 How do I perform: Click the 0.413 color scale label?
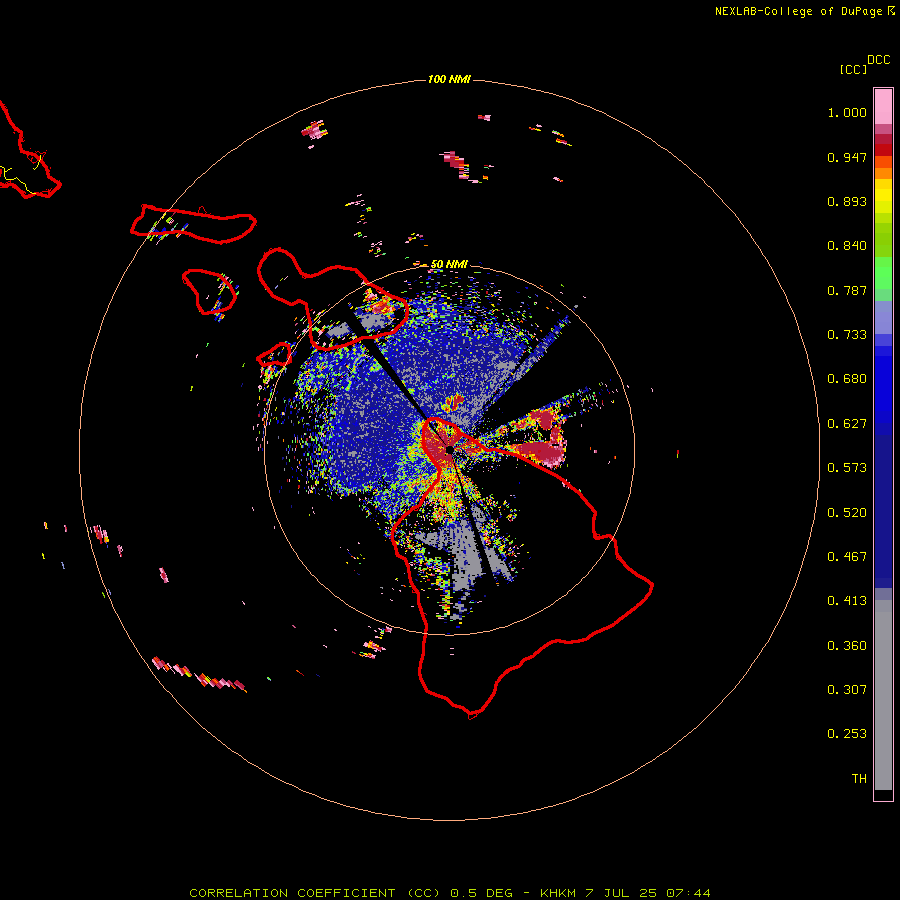[847, 601]
